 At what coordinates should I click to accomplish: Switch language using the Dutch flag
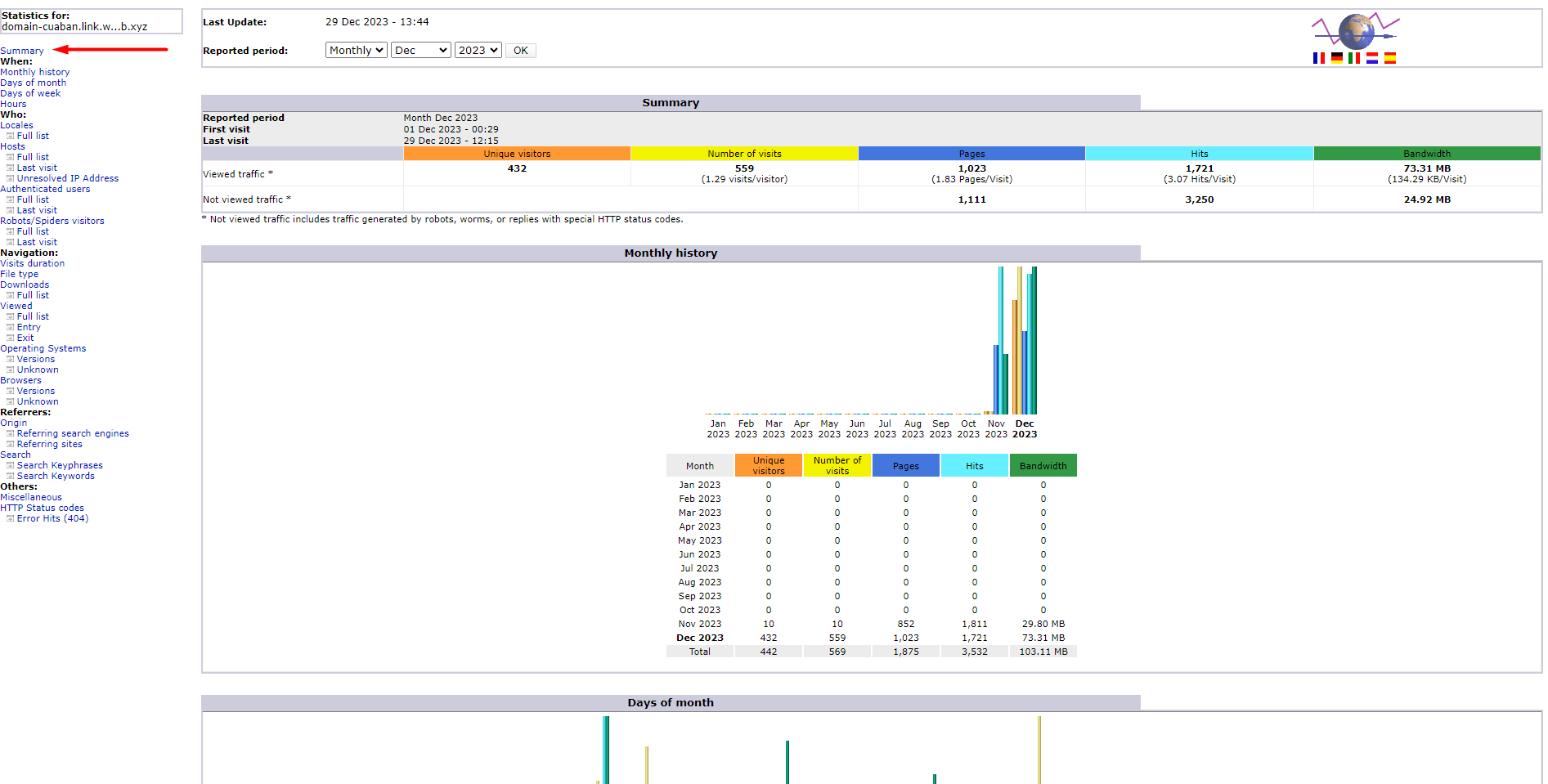coord(1372,58)
